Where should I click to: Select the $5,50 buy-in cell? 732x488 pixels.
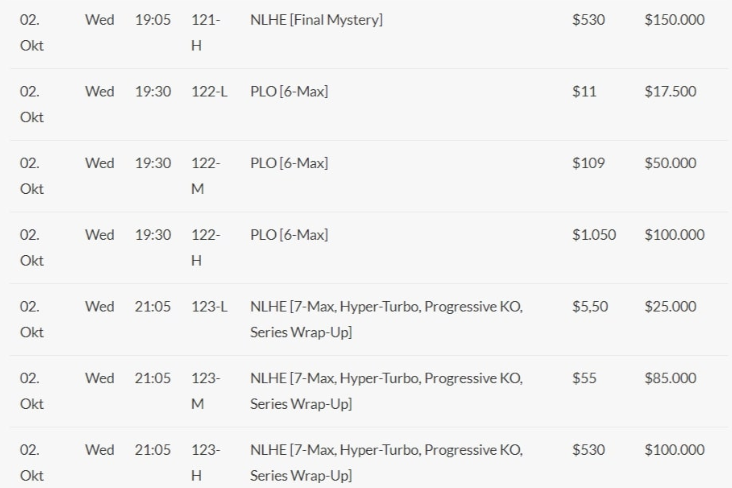click(590, 307)
